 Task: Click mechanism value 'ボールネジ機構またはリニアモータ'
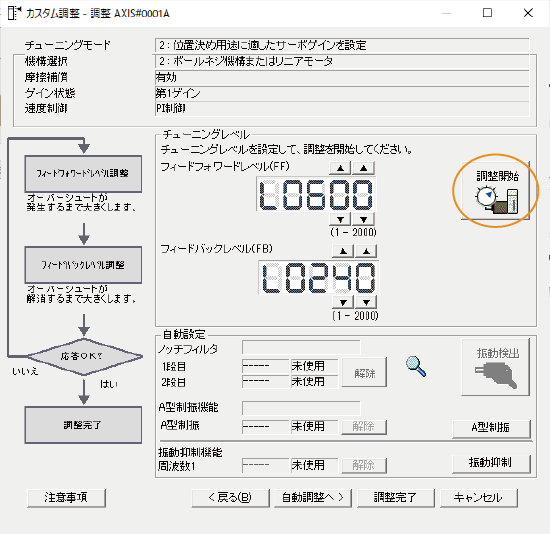tap(342, 61)
